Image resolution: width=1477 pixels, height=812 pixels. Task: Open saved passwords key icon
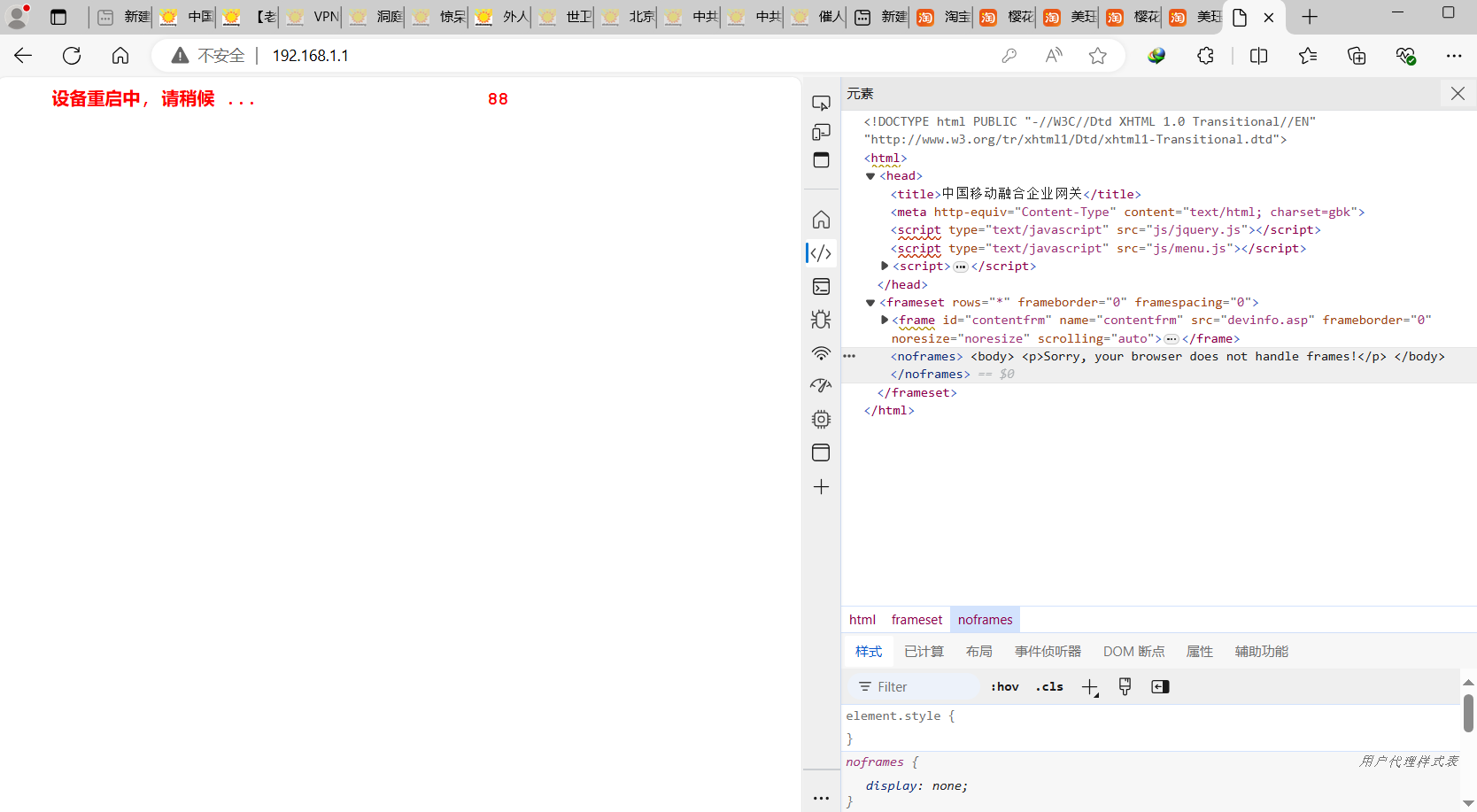pos(1009,56)
